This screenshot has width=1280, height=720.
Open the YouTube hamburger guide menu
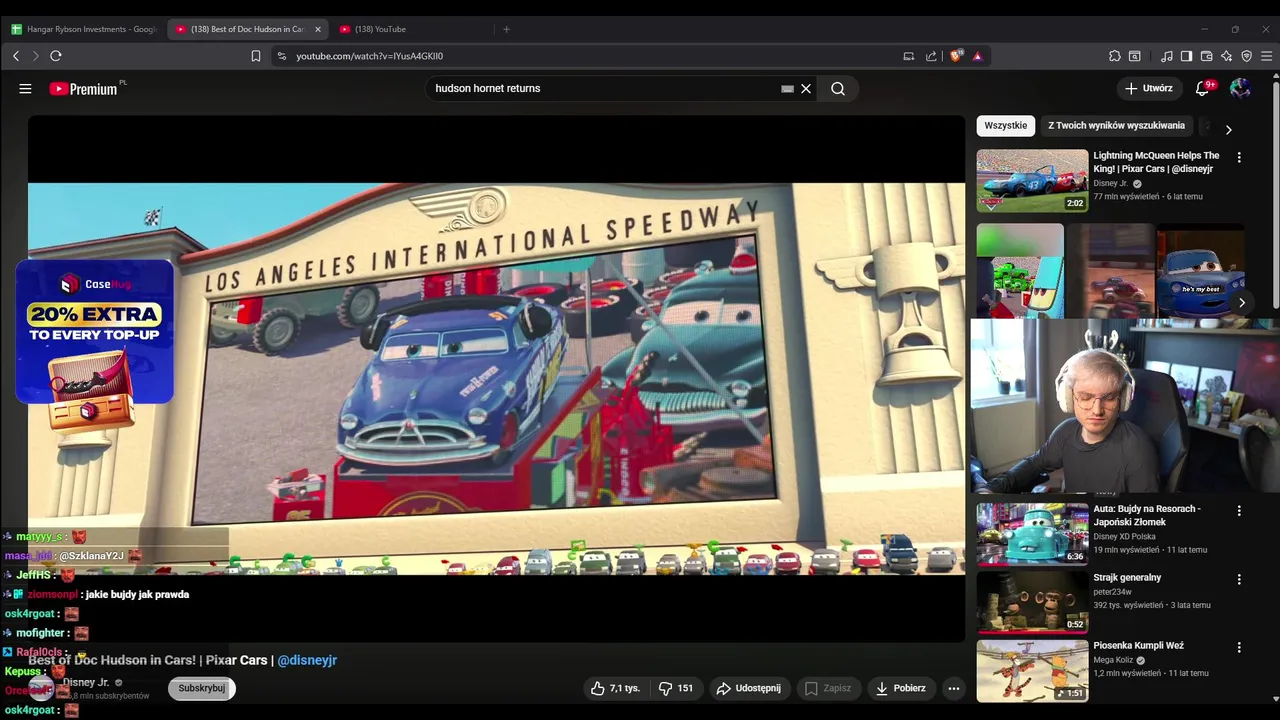click(x=25, y=88)
